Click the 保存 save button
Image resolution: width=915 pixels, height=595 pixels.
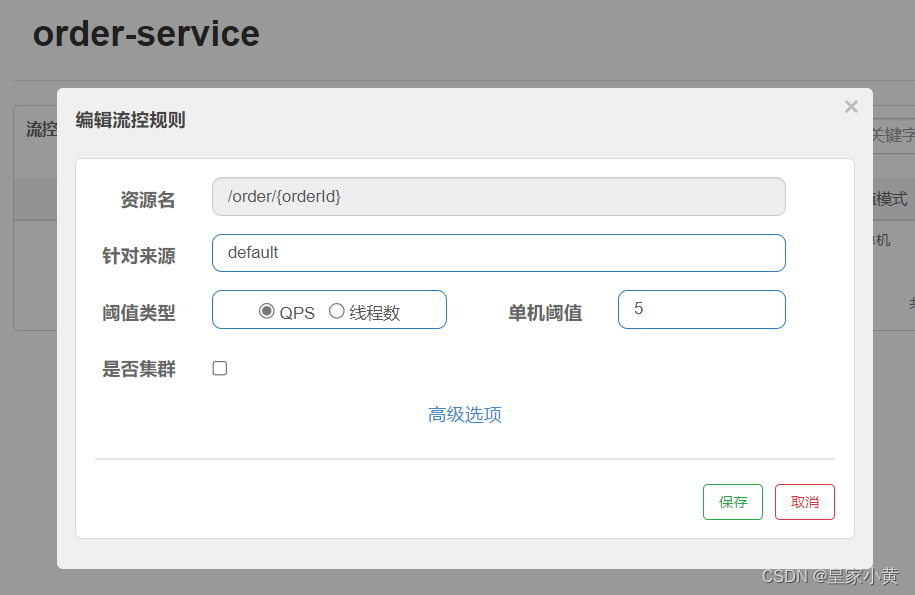click(x=733, y=502)
